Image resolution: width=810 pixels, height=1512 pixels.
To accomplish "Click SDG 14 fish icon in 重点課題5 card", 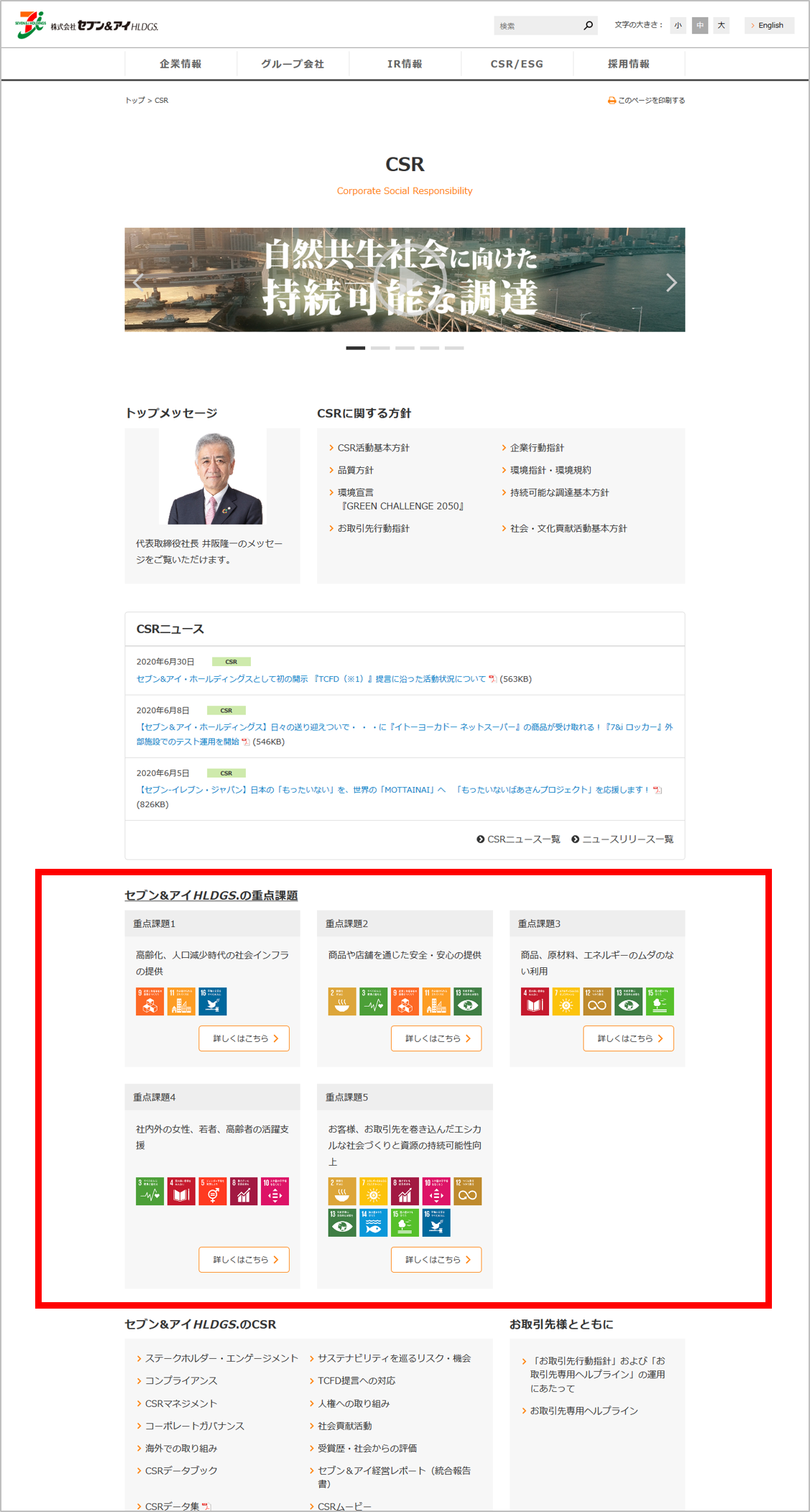I will pos(374,1223).
